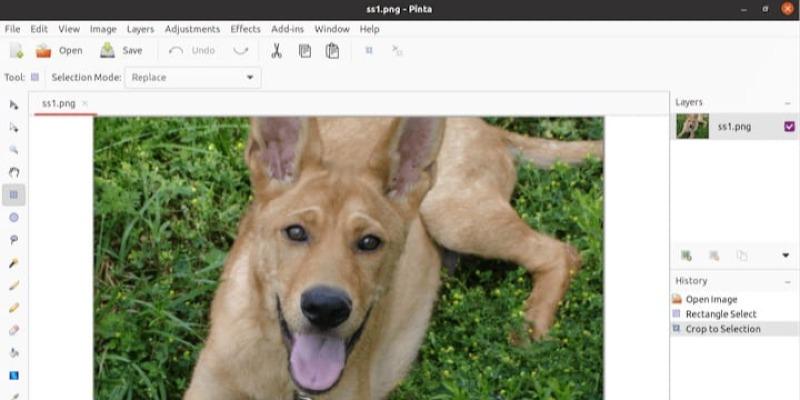Click the Copy icon in toolbar
Viewport: 800px width, 400px height.
tap(305, 51)
